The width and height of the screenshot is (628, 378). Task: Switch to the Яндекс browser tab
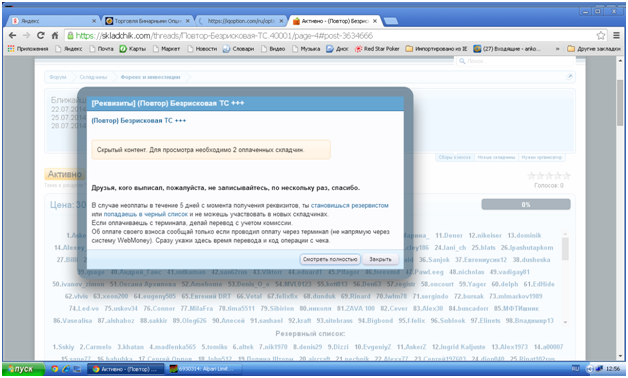tap(54, 21)
